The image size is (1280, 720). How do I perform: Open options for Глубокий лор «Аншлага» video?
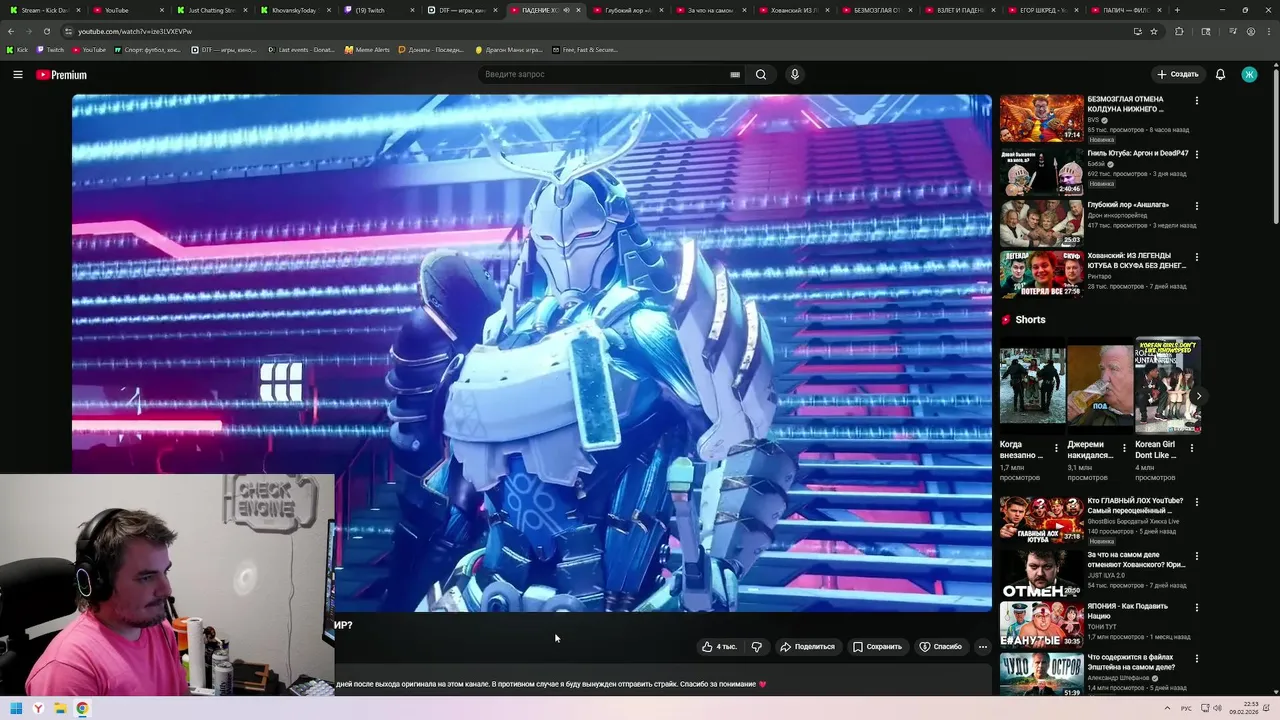click(1196, 206)
